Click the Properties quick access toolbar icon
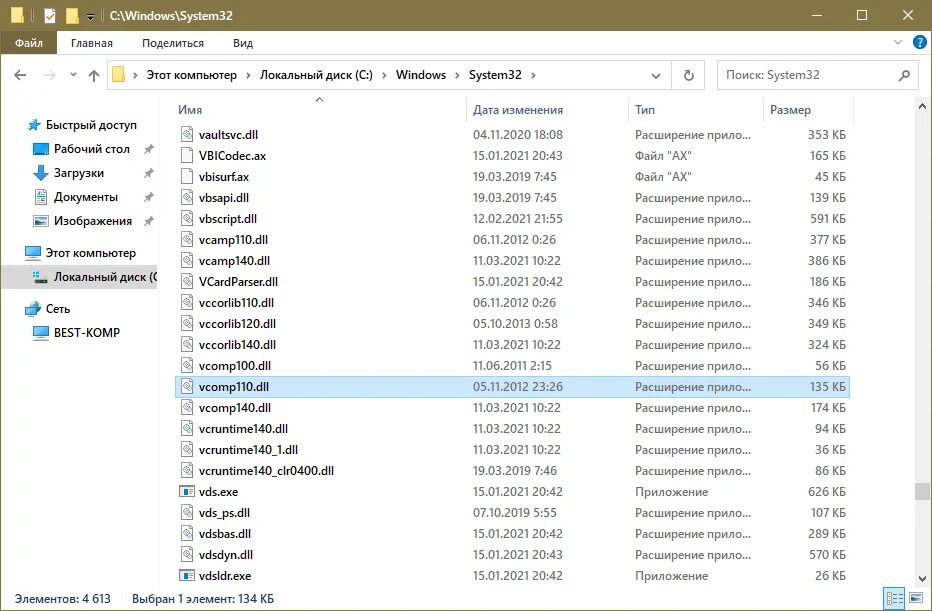The height and width of the screenshot is (611, 932). 50,16
